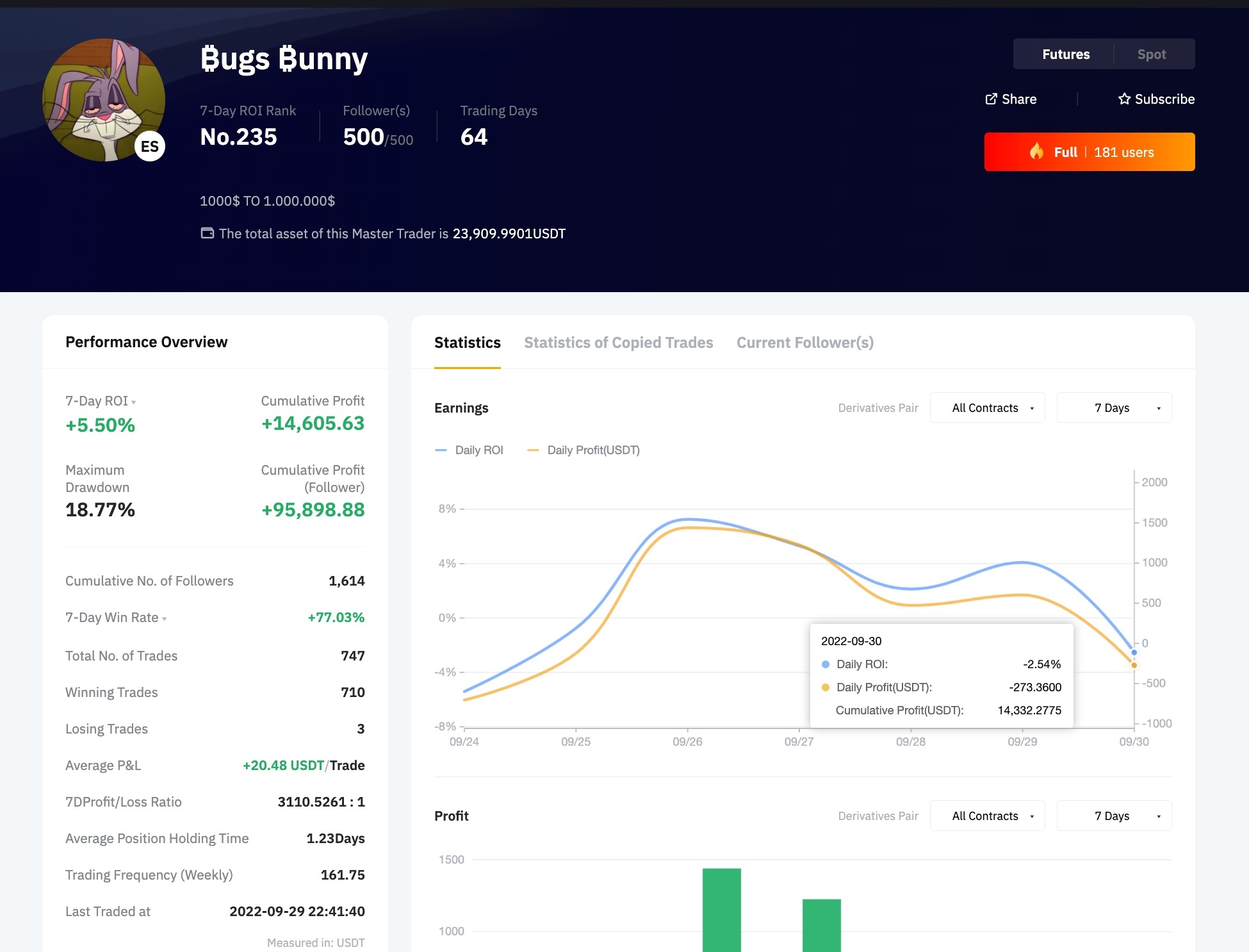This screenshot has width=1249, height=952.
Task: Click the Subscribe star icon
Action: click(1124, 99)
